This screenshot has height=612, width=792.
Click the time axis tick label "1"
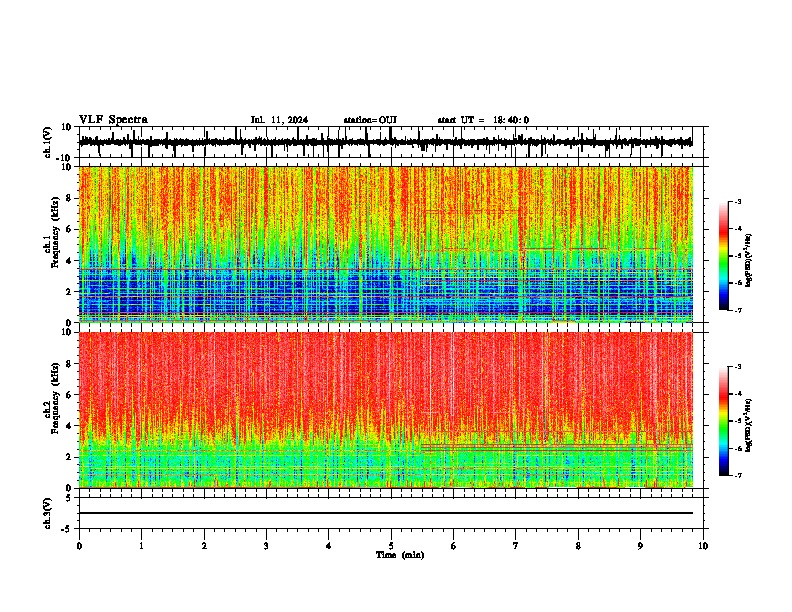[141, 546]
